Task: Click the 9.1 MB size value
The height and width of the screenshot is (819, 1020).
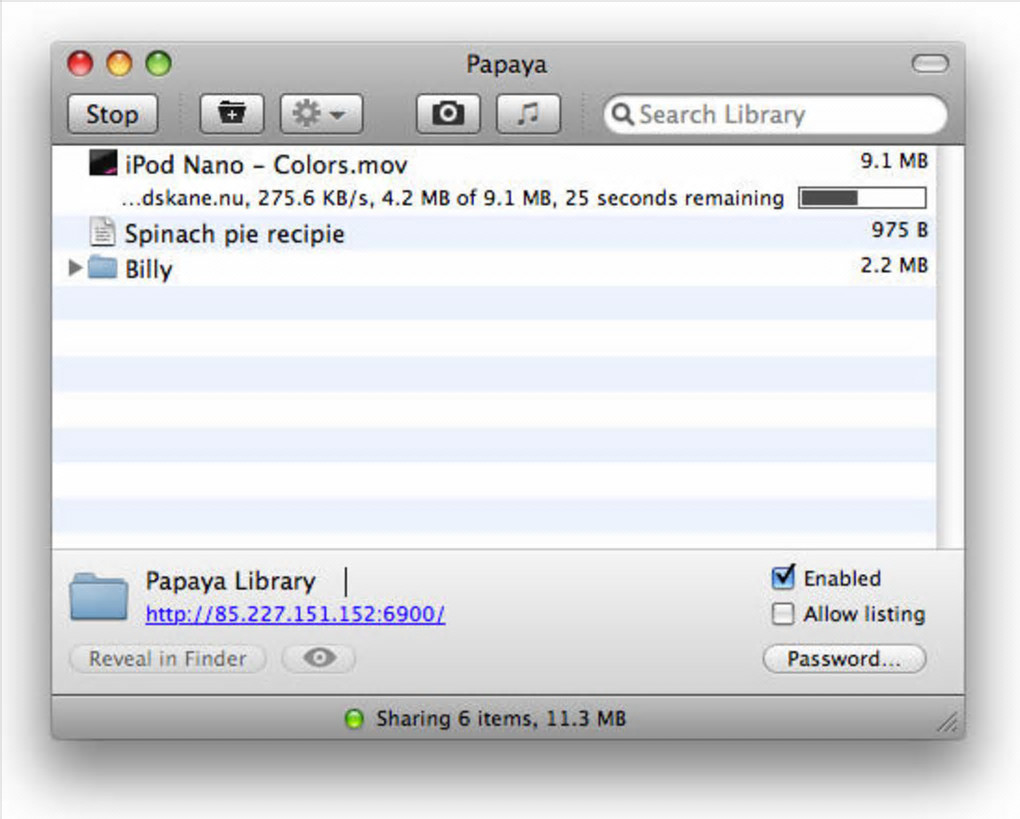Action: (894, 161)
